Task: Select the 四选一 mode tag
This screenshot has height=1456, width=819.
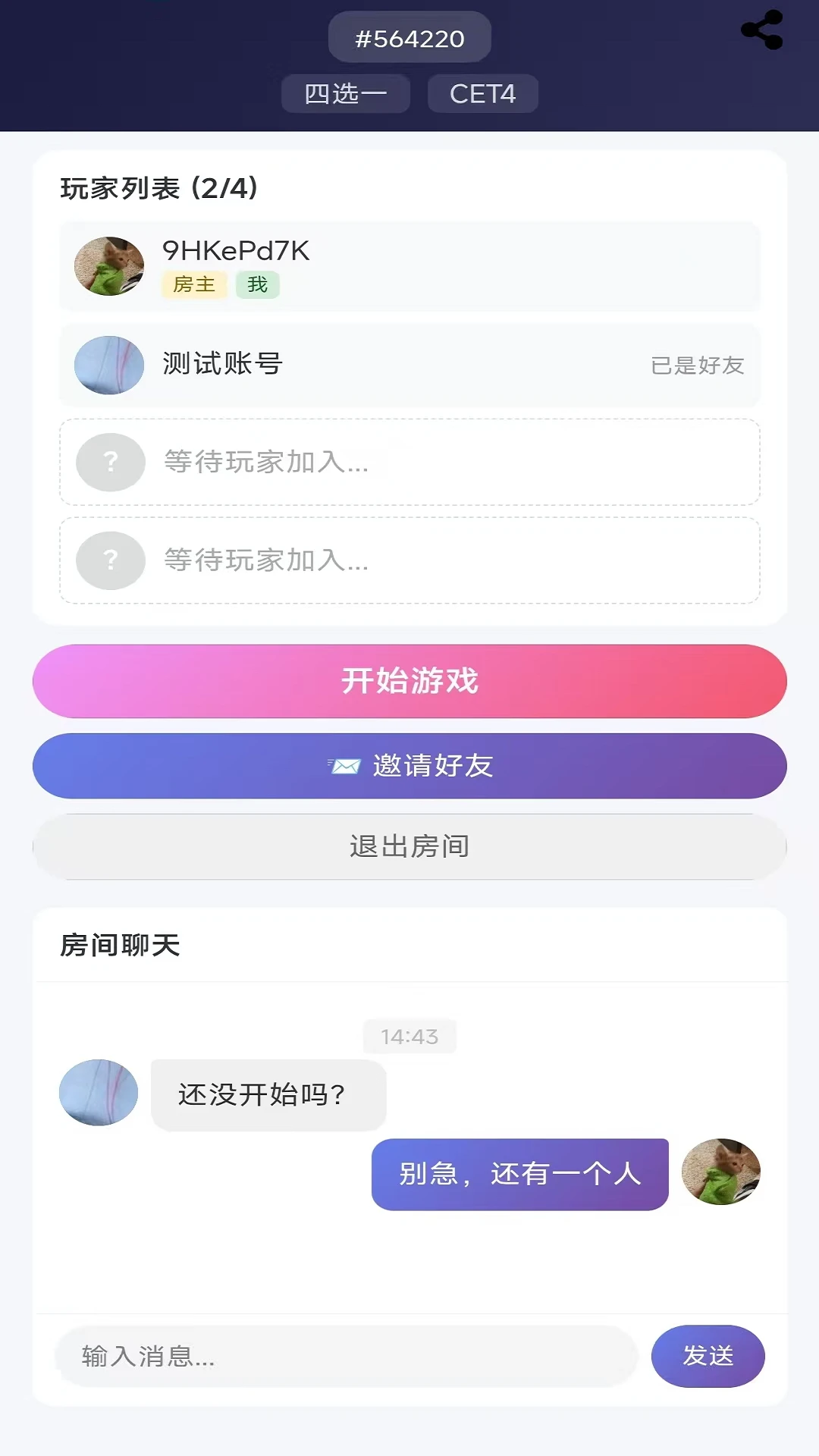Action: click(x=346, y=94)
